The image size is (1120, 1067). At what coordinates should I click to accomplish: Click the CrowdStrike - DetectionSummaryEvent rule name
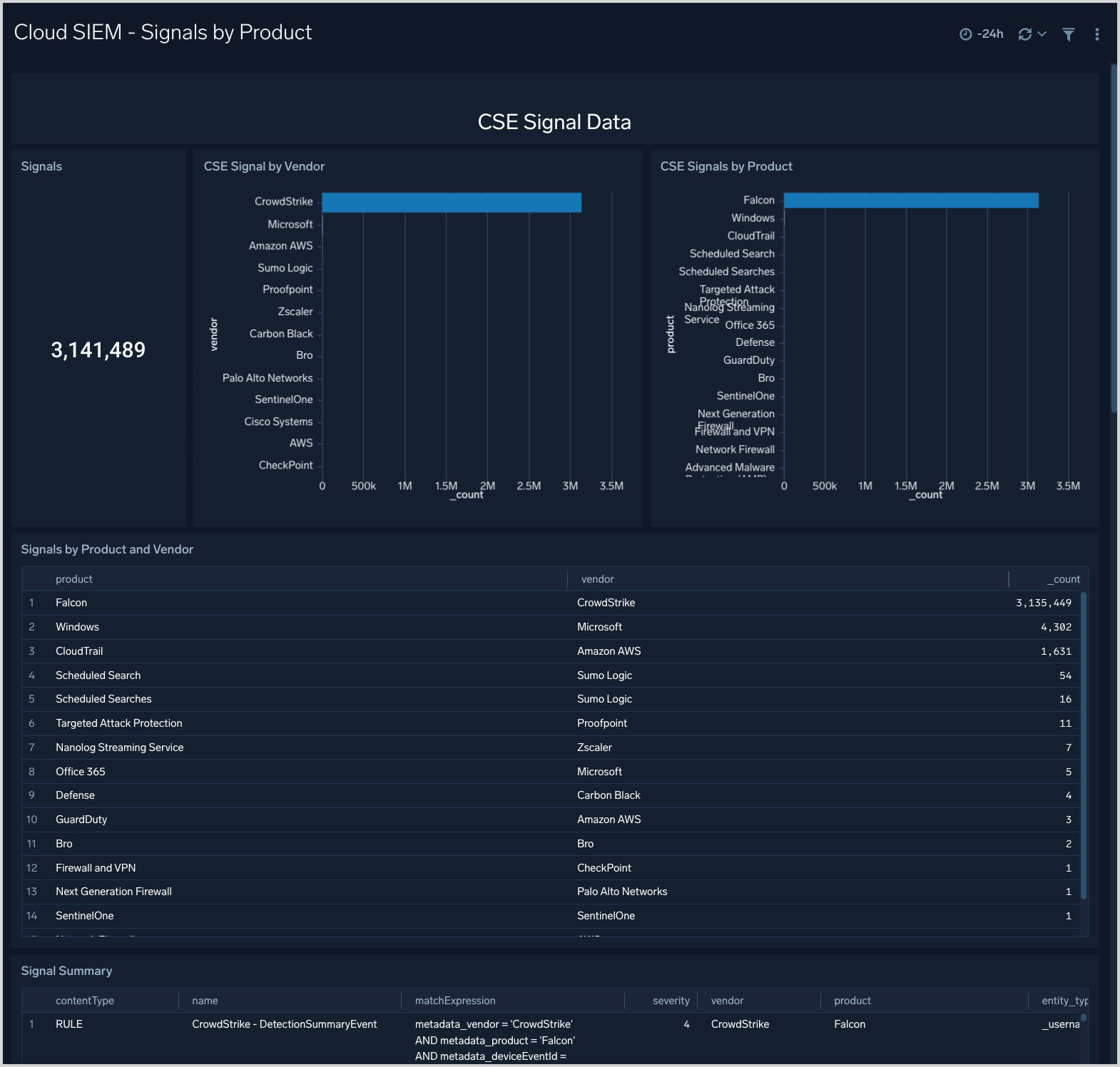pyautogui.click(x=284, y=1024)
